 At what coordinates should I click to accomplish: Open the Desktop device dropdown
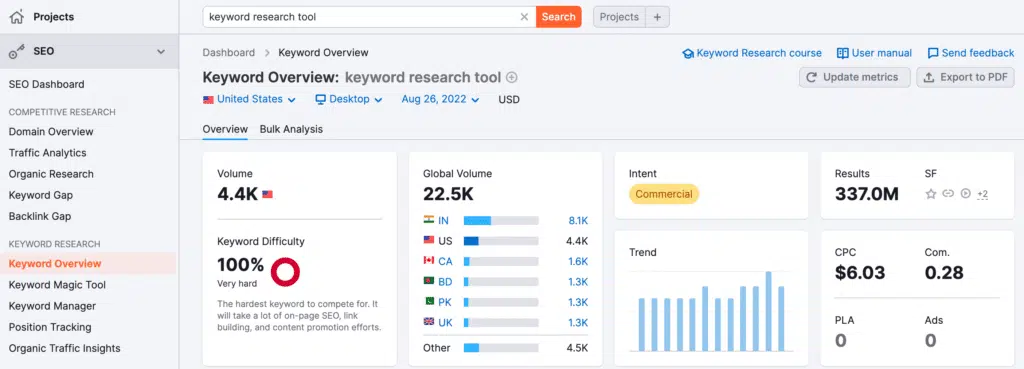tap(349, 99)
